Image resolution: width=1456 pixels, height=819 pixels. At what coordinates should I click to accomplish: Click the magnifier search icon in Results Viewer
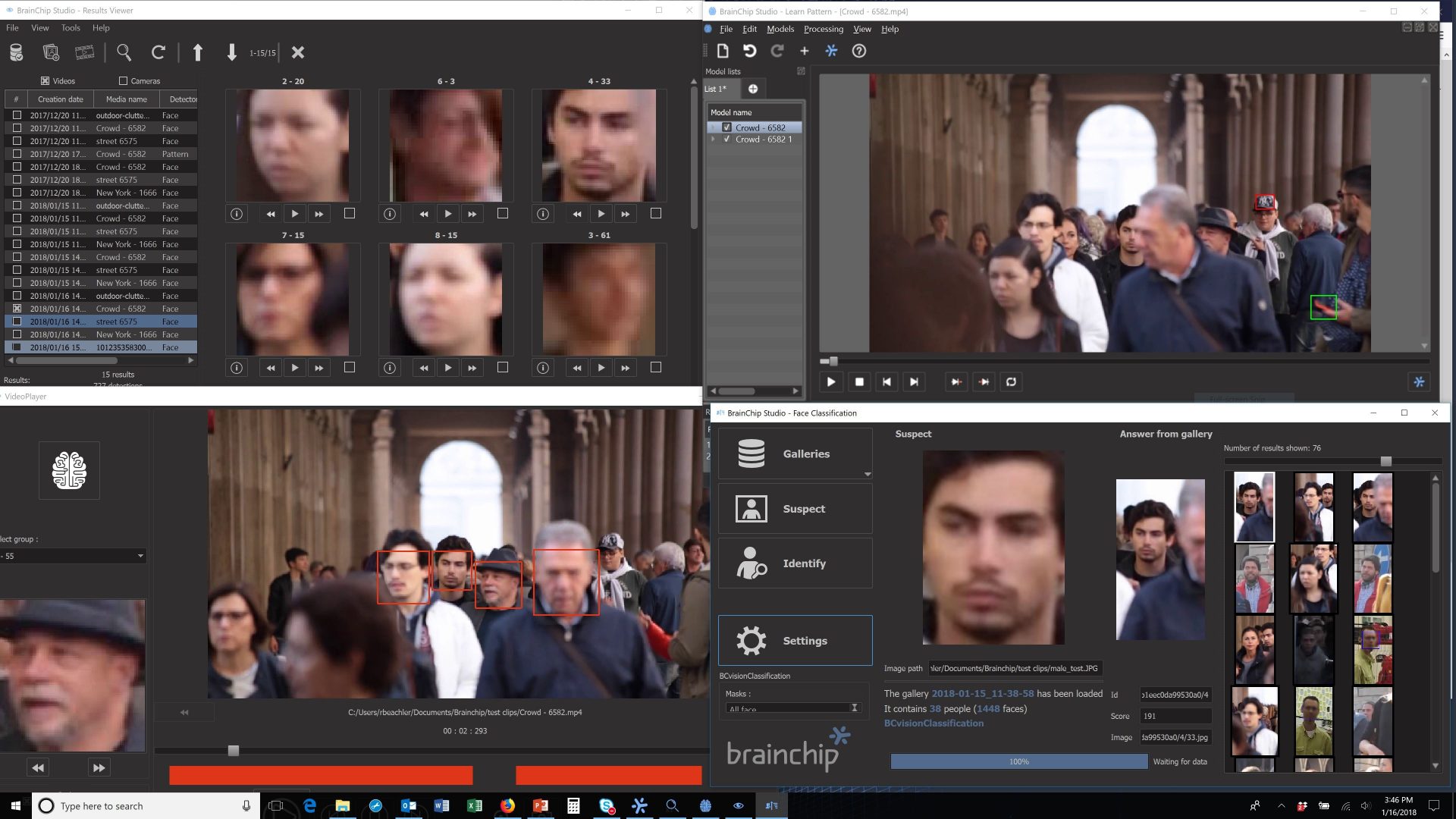124,52
